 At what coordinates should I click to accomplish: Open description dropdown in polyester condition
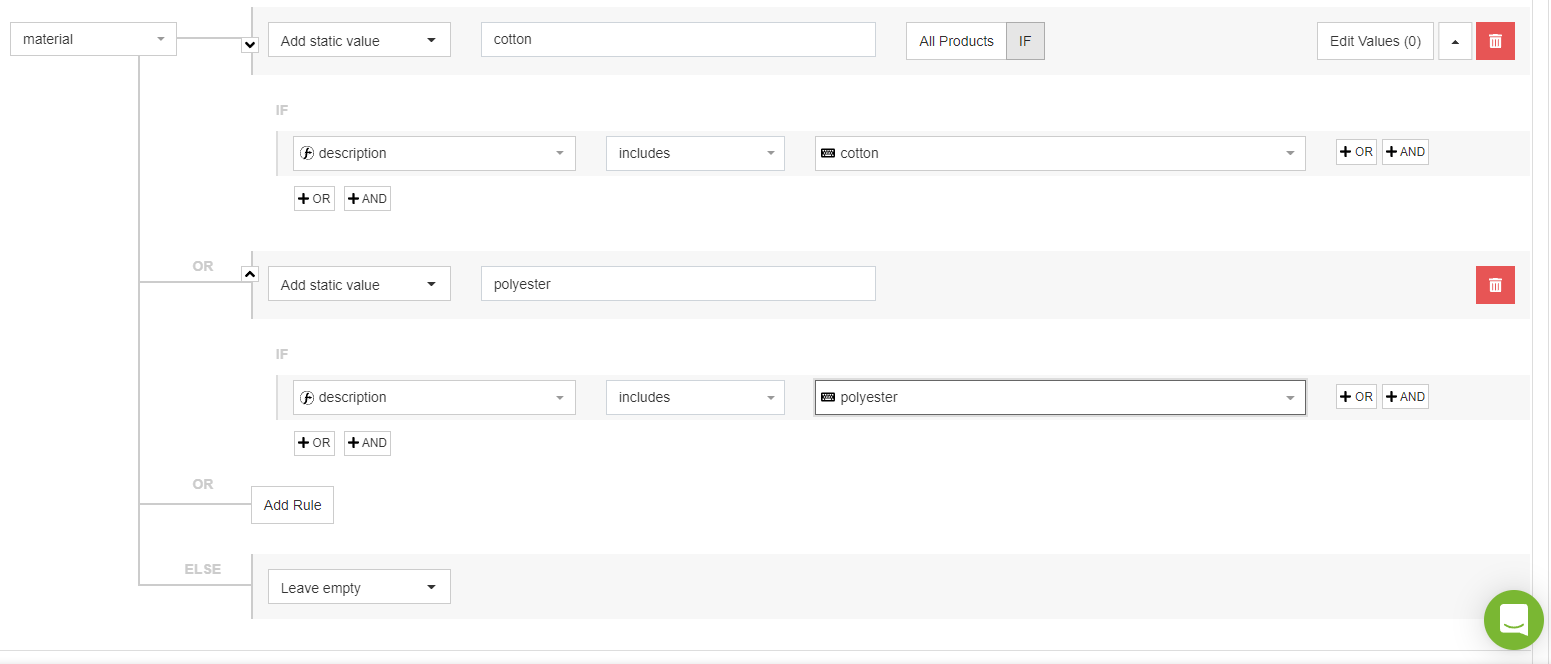coord(434,397)
